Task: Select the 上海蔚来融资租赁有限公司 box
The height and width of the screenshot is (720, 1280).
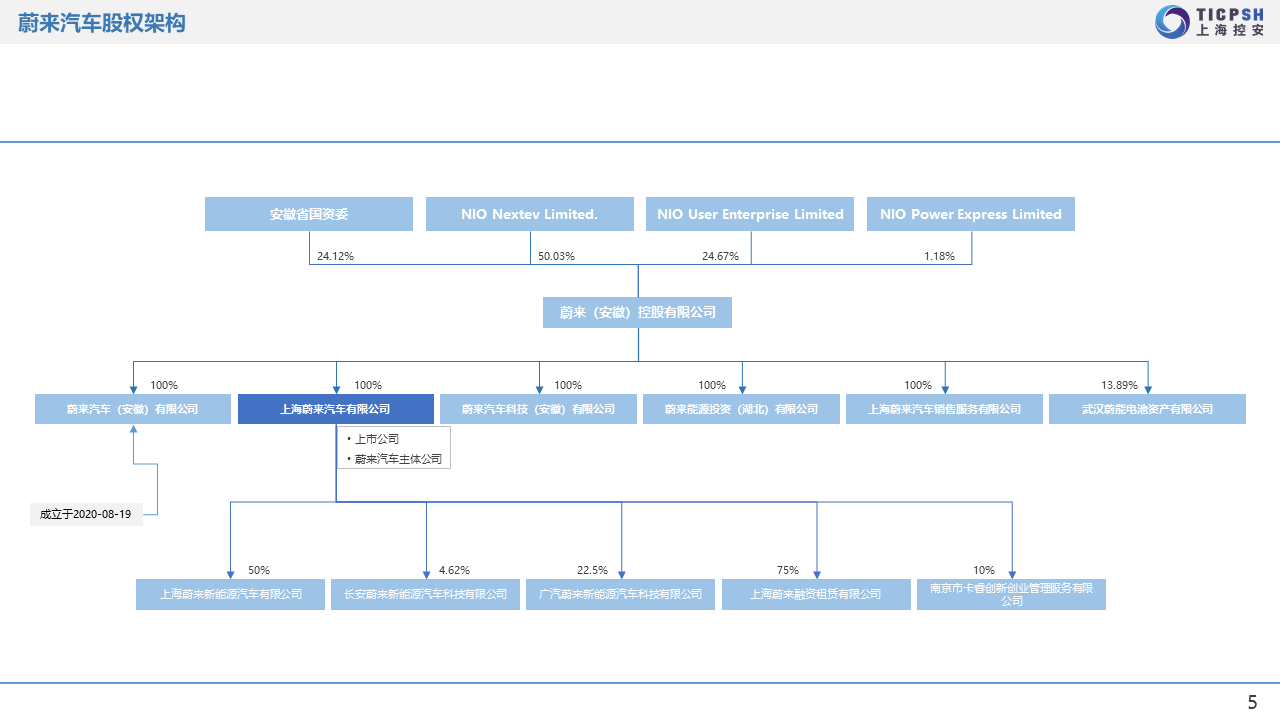Action: (x=816, y=594)
